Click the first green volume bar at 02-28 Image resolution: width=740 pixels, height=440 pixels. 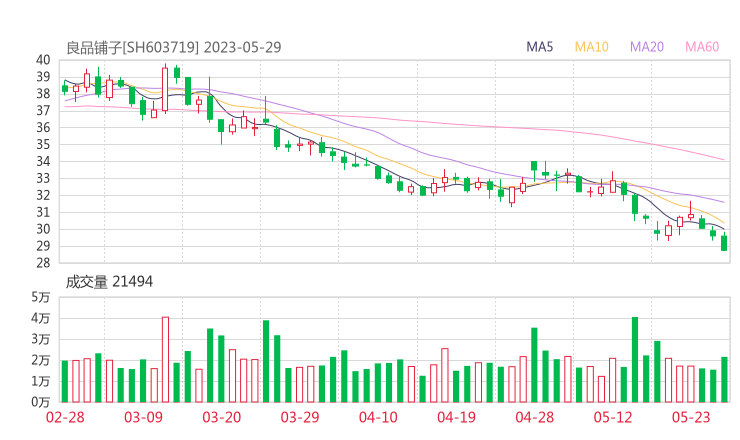tap(65, 381)
